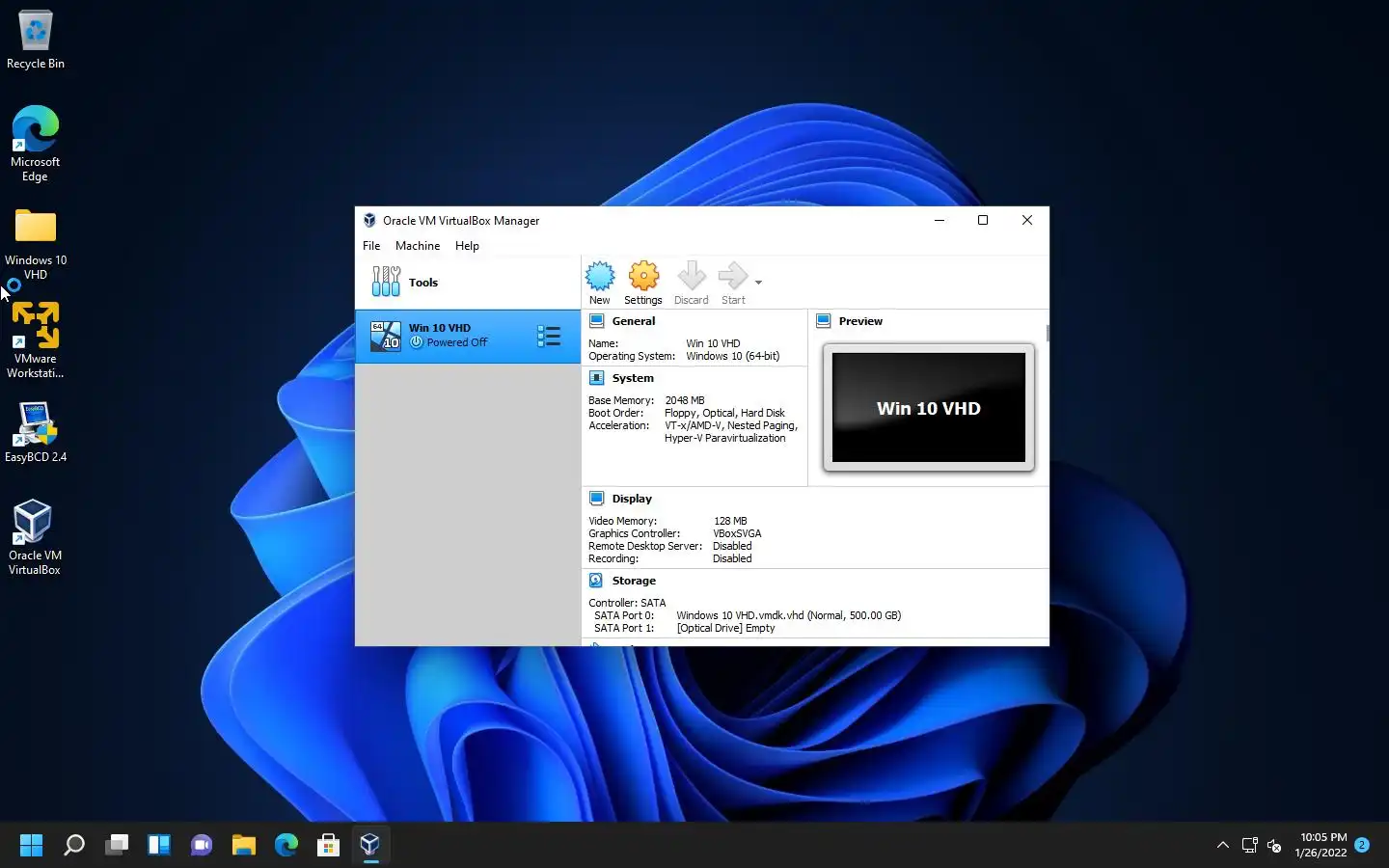Select Windows 10 VHD desktop folder
Image resolution: width=1389 pixels, height=868 pixels.
[36, 244]
